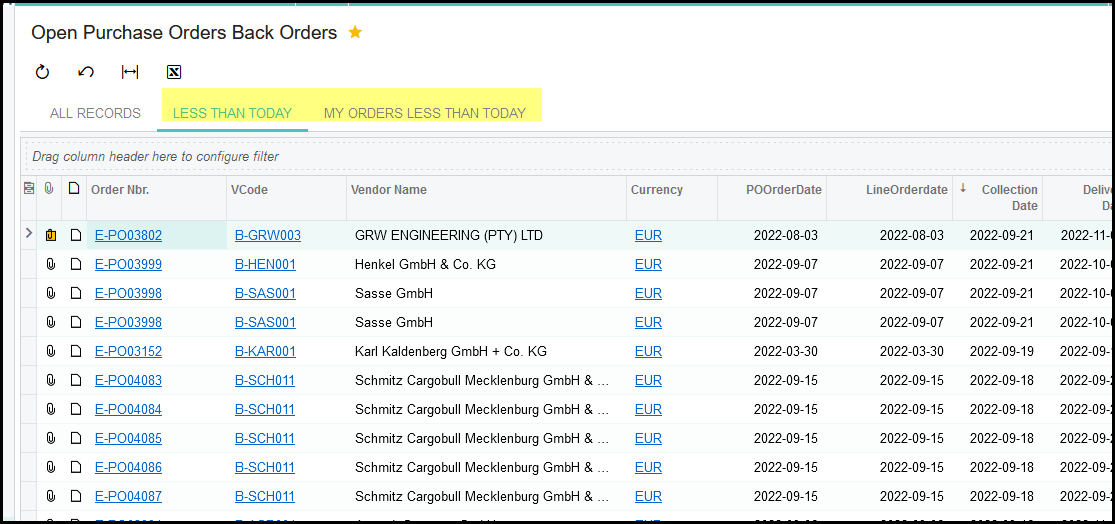1115x524 pixels.
Task: Expand the row arrow beside E-PO03802
Action: click(29, 234)
